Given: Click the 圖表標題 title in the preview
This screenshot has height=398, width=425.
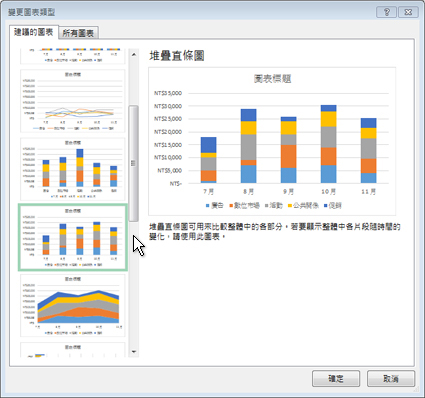Looking at the screenshot, I should 272,79.
